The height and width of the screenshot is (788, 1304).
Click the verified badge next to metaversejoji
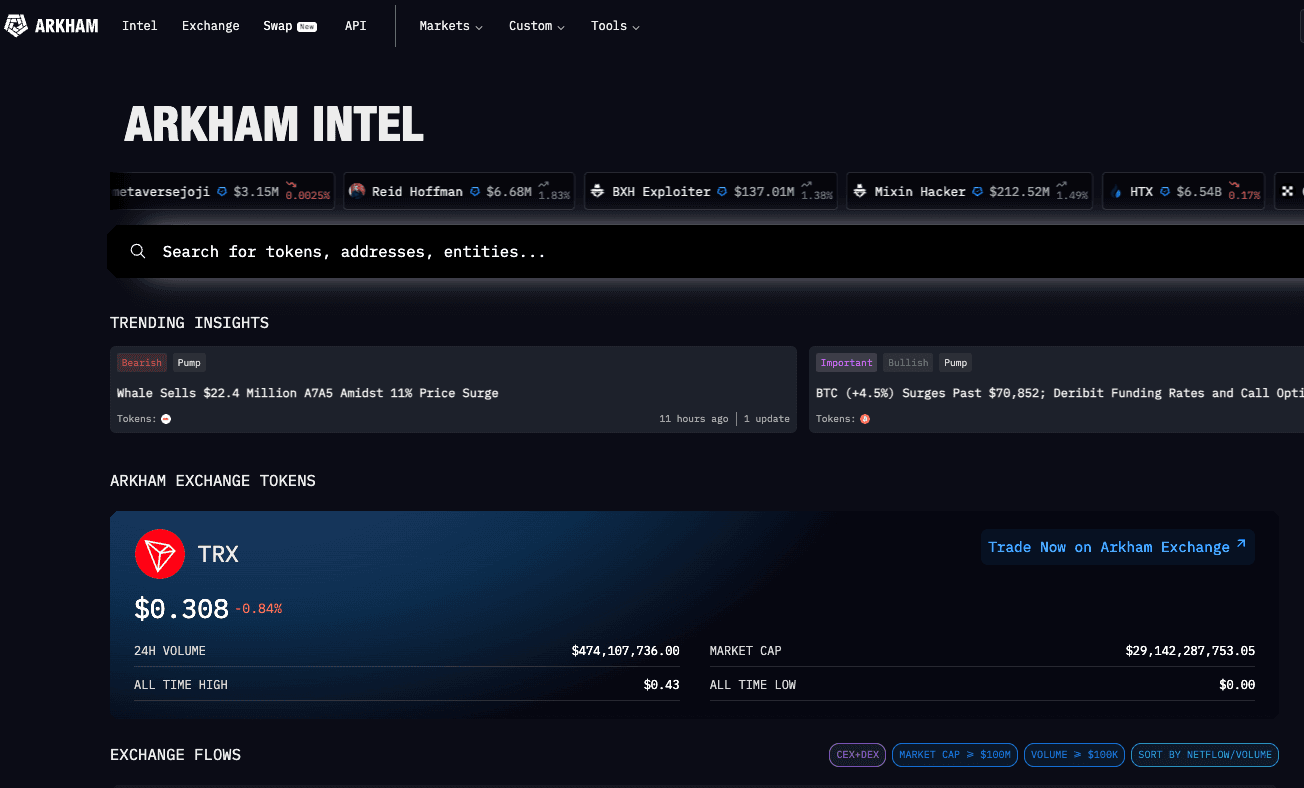(222, 191)
